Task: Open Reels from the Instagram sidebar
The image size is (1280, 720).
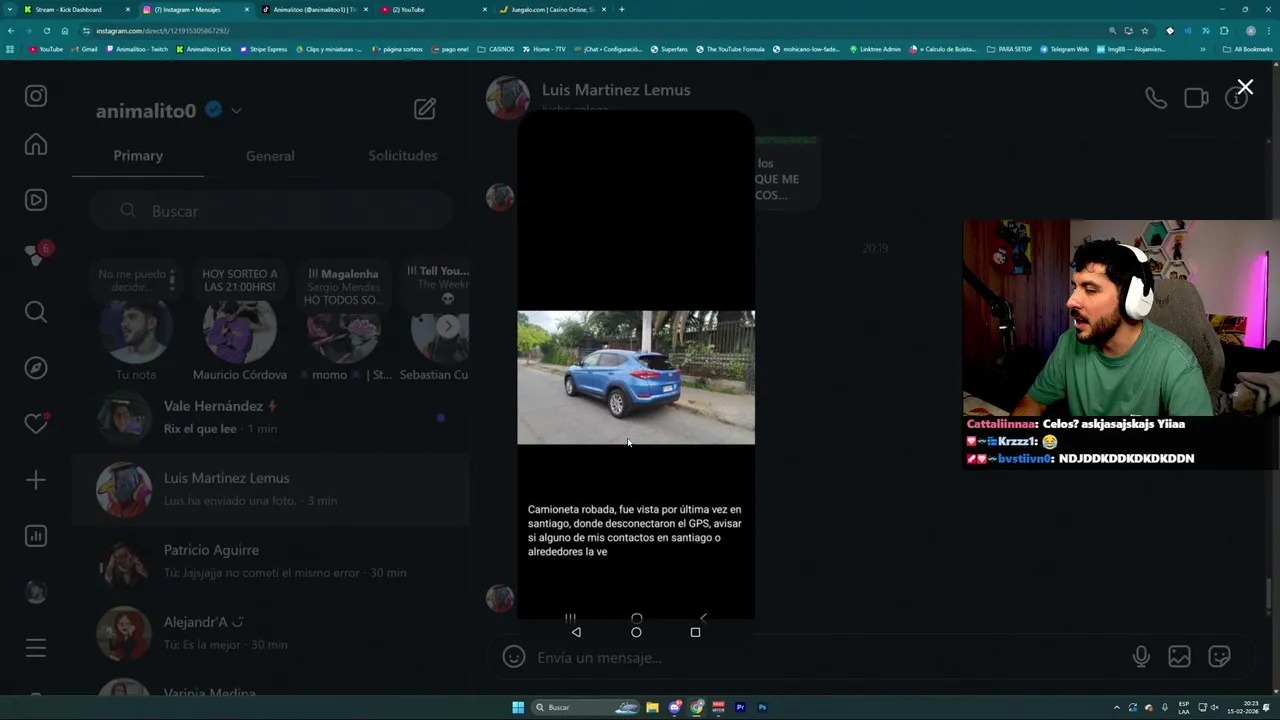Action: click(x=36, y=200)
